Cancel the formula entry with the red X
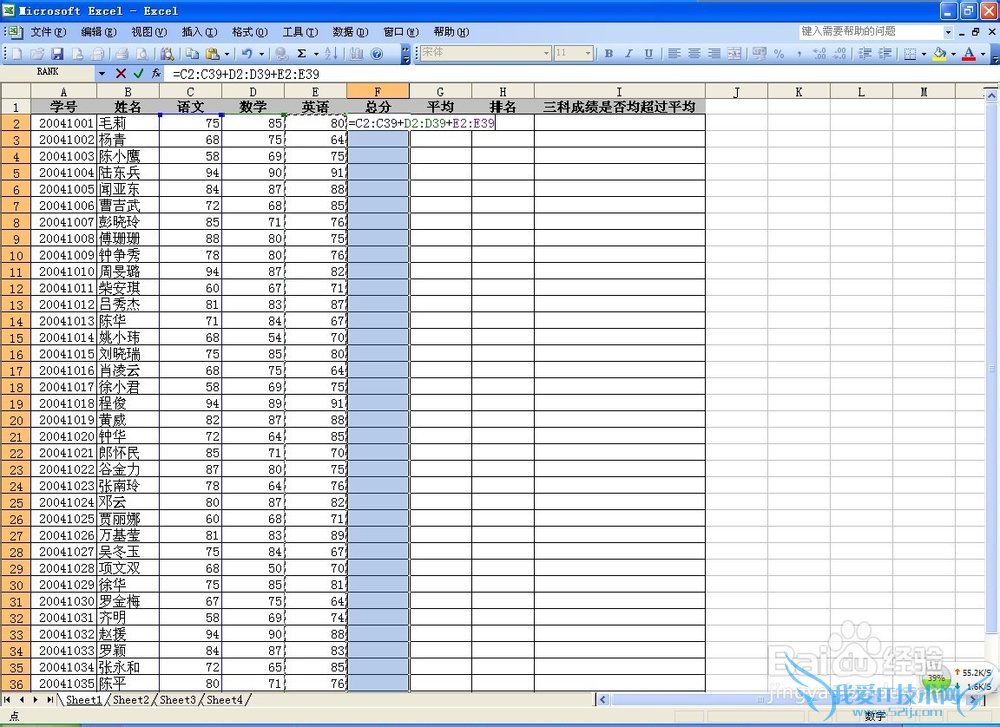This screenshot has height=727, width=1000. click(x=121, y=74)
